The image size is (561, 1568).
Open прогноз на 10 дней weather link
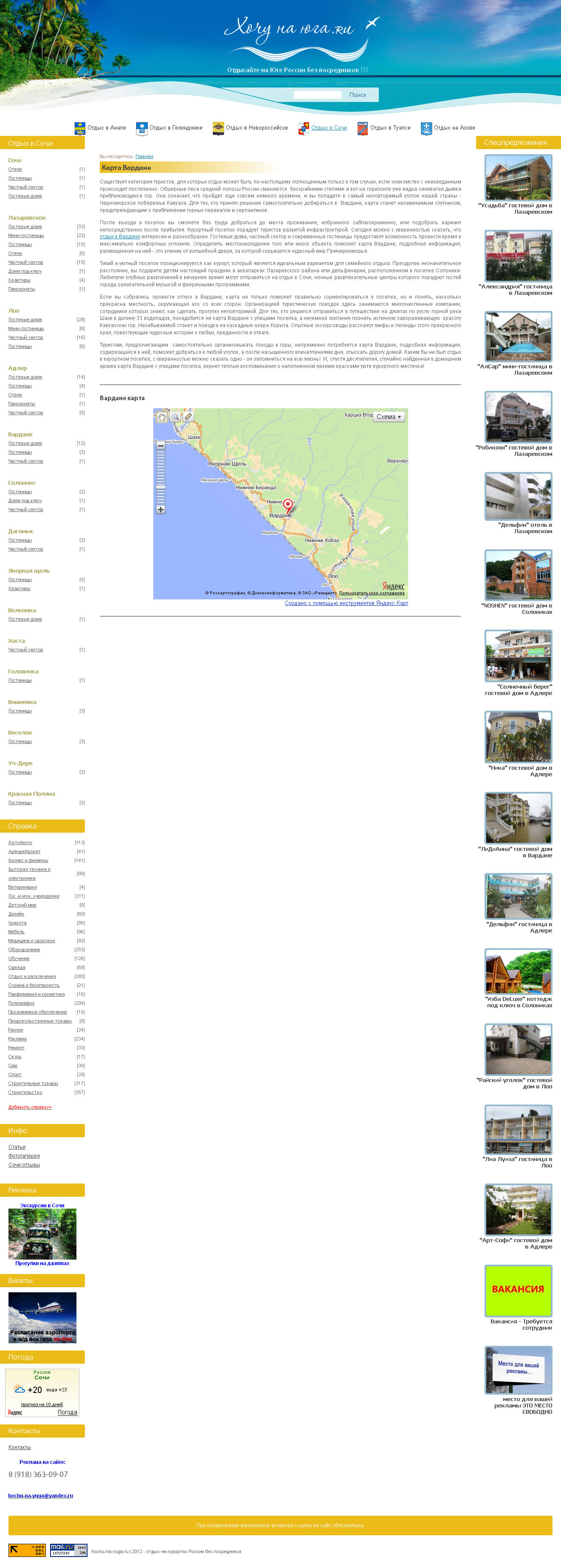[41, 1405]
